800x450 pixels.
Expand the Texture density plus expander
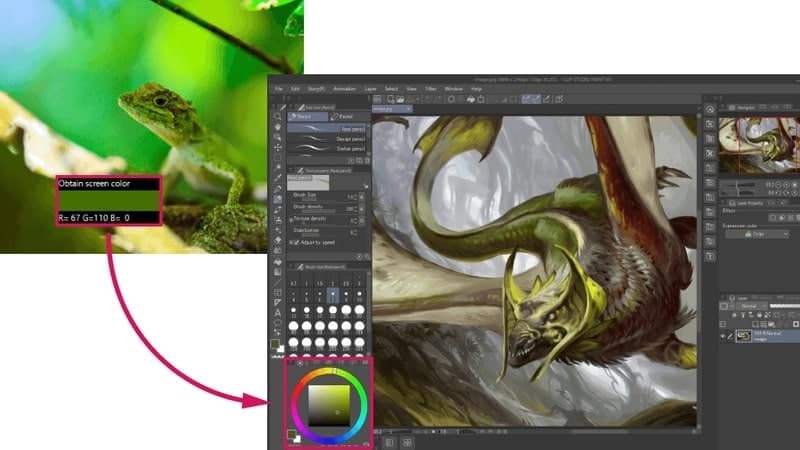[291, 220]
